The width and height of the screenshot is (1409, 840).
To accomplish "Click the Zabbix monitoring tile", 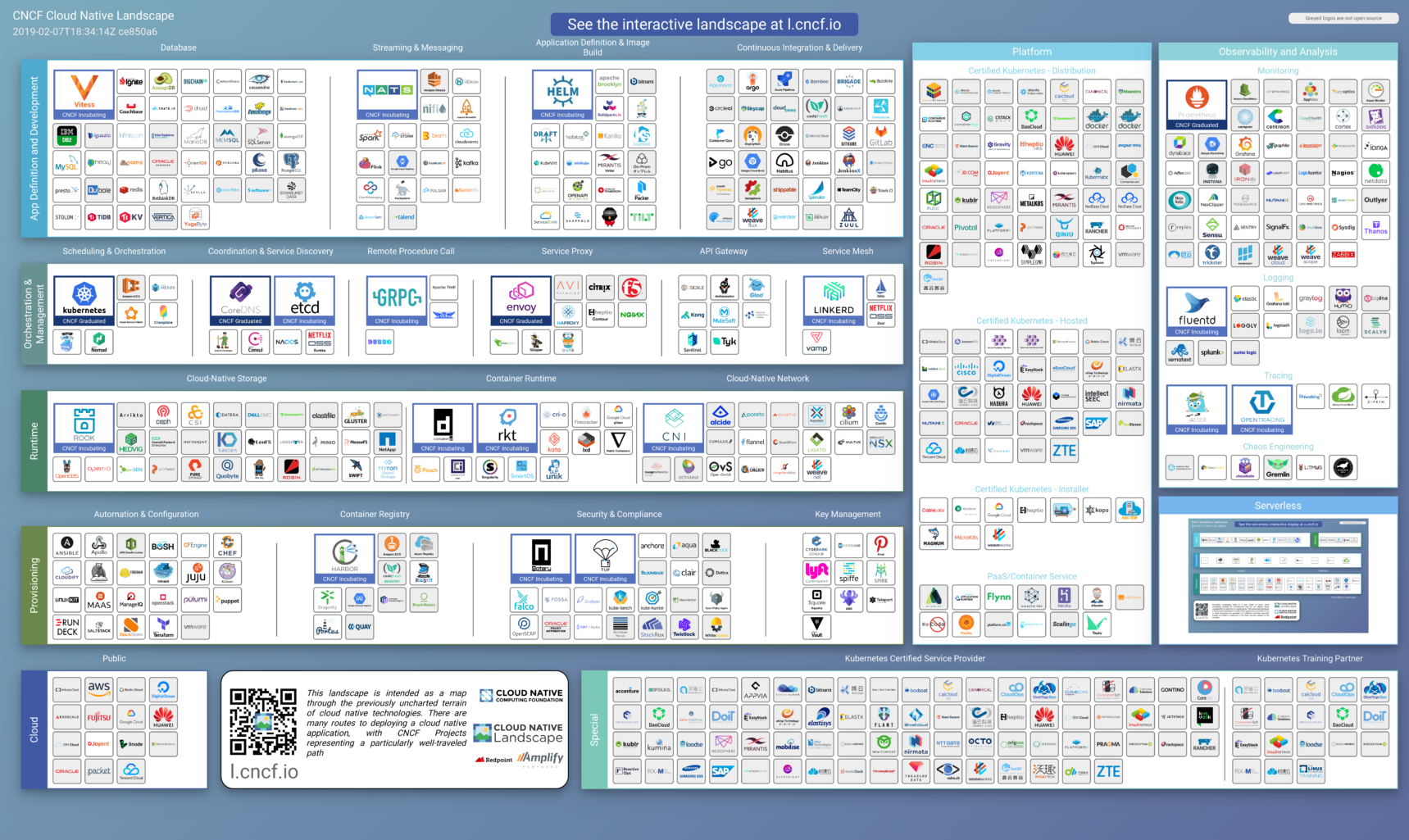I will coord(1343,253).
